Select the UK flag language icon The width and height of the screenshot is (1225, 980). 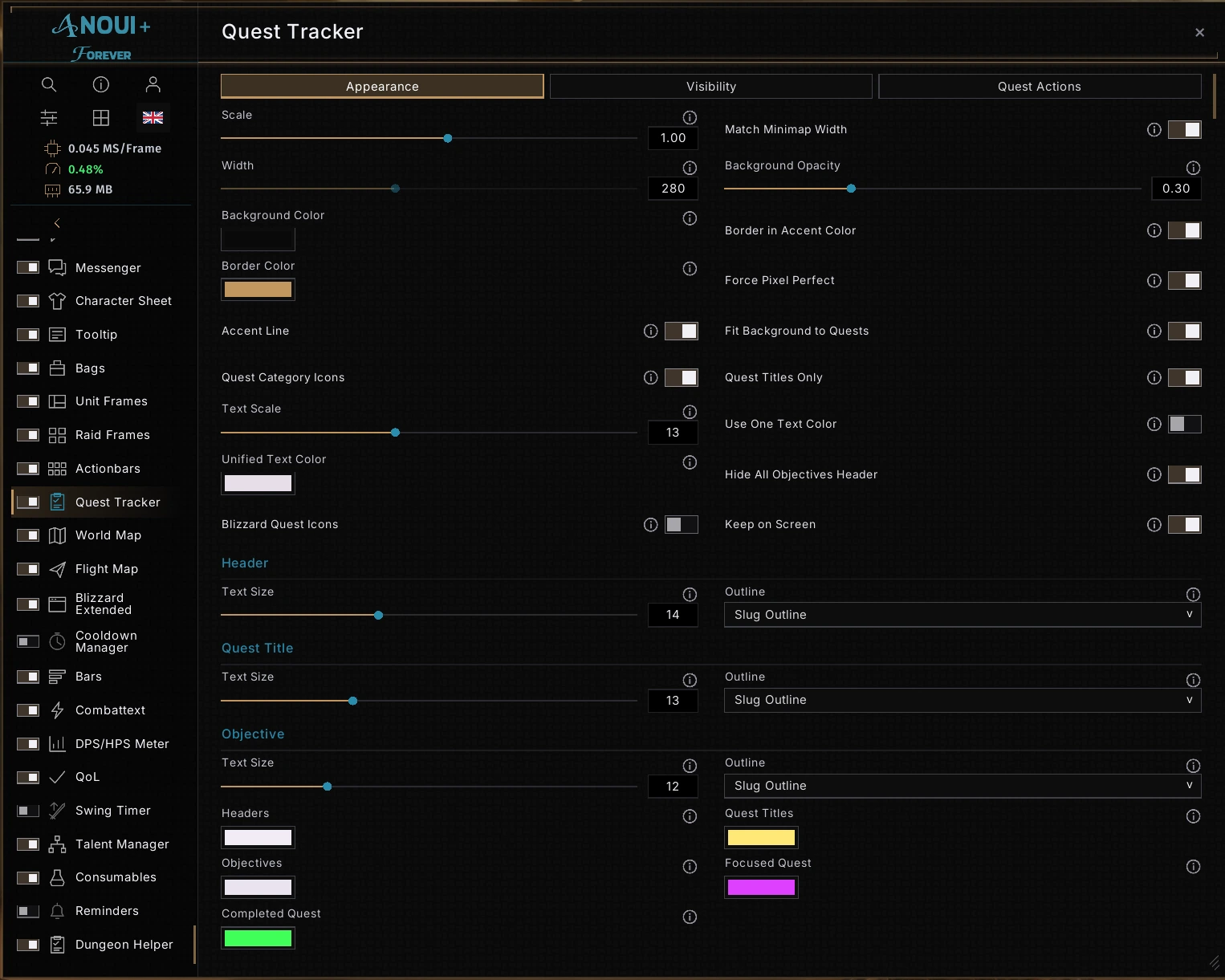[153, 118]
